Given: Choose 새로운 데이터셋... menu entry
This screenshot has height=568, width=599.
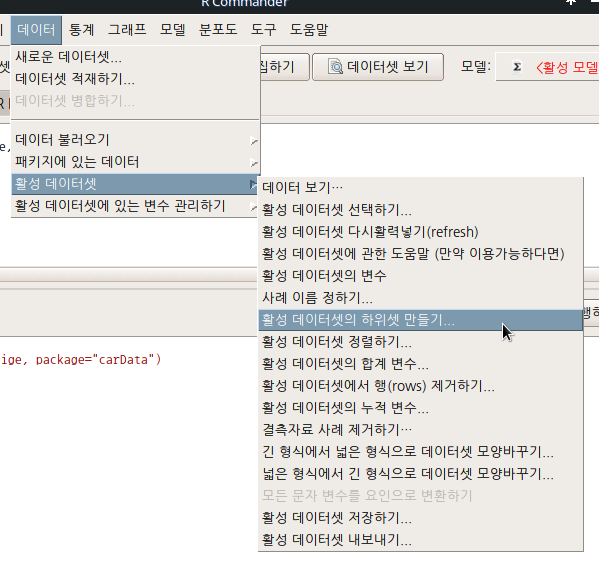Looking at the screenshot, I should coord(136,57).
